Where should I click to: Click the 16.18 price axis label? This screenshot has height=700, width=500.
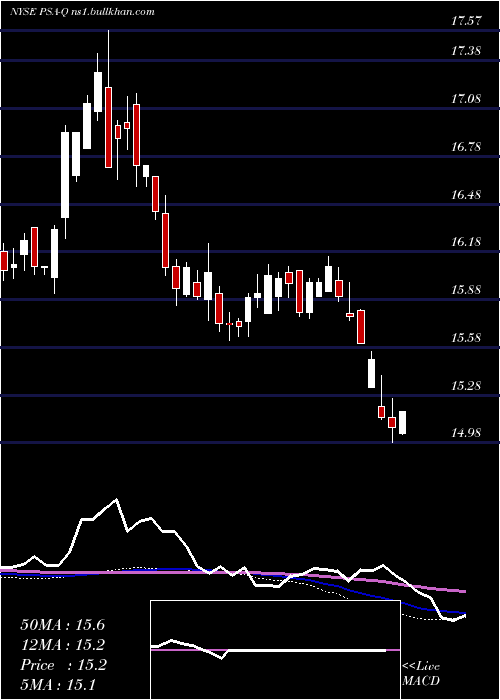[x=466, y=242]
